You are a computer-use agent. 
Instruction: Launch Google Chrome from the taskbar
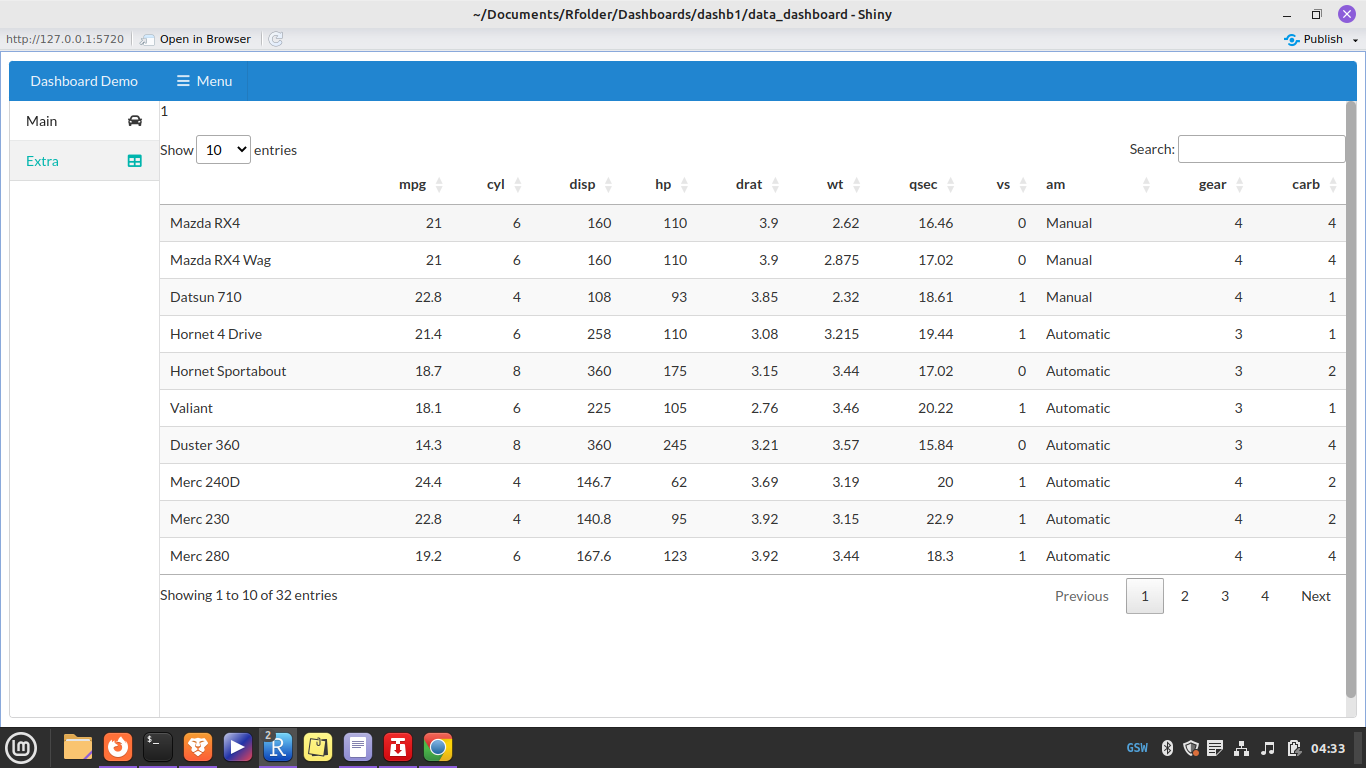tap(438, 747)
